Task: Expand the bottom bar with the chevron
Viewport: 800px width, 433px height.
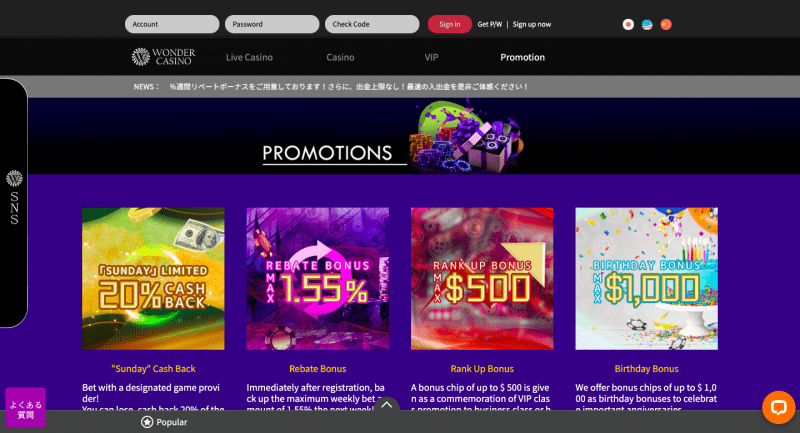Action: tap(387, 405)
